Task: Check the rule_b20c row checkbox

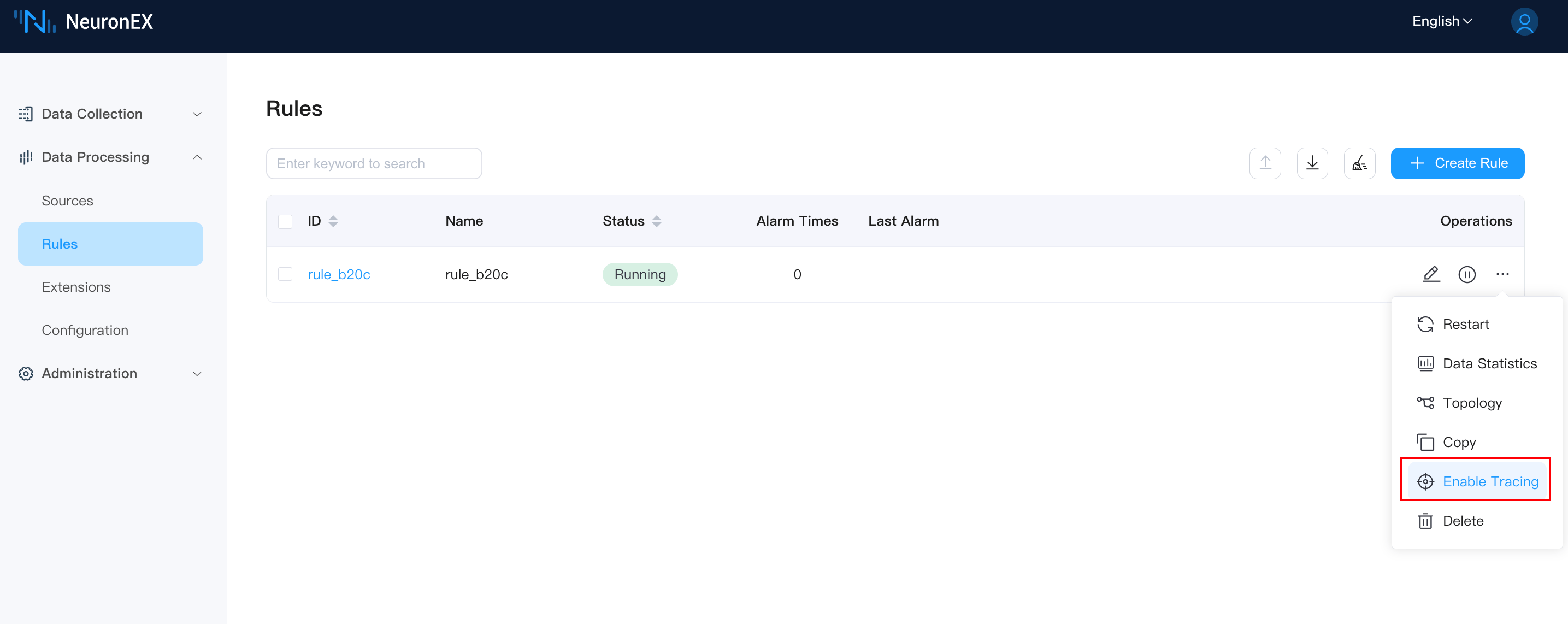Action: (285, 274)
